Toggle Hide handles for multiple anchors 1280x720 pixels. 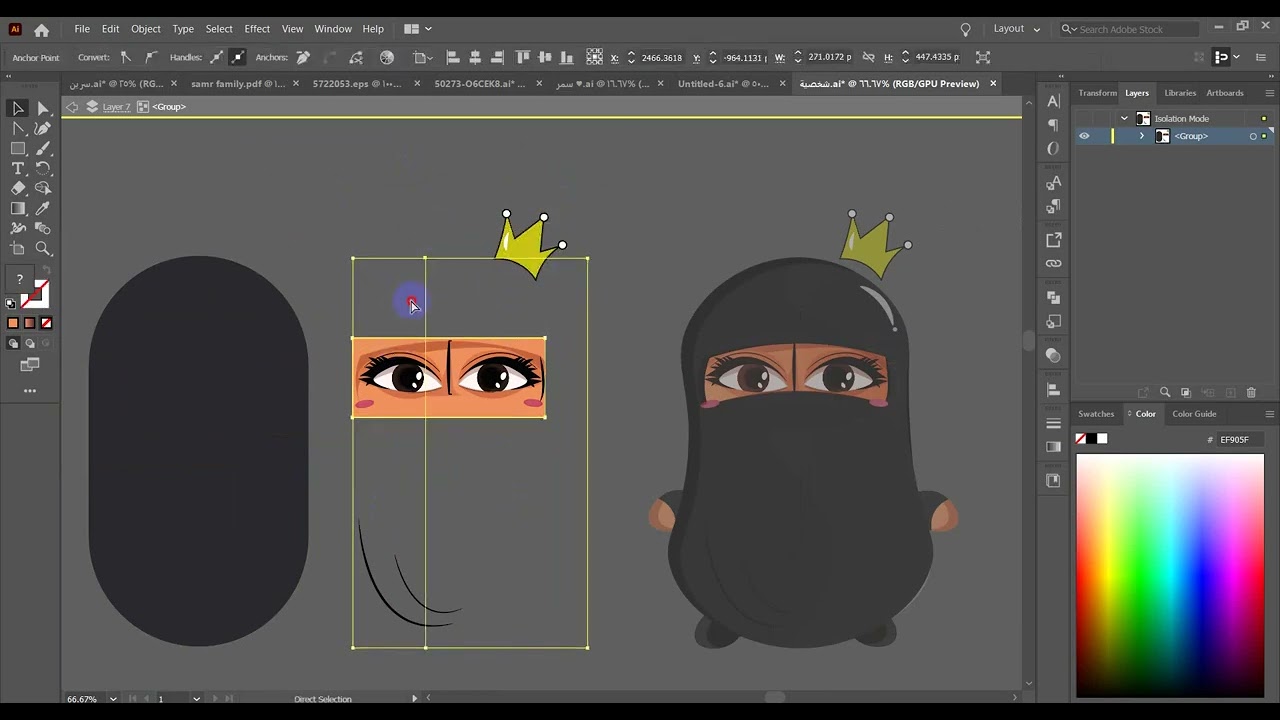[237, 57]
